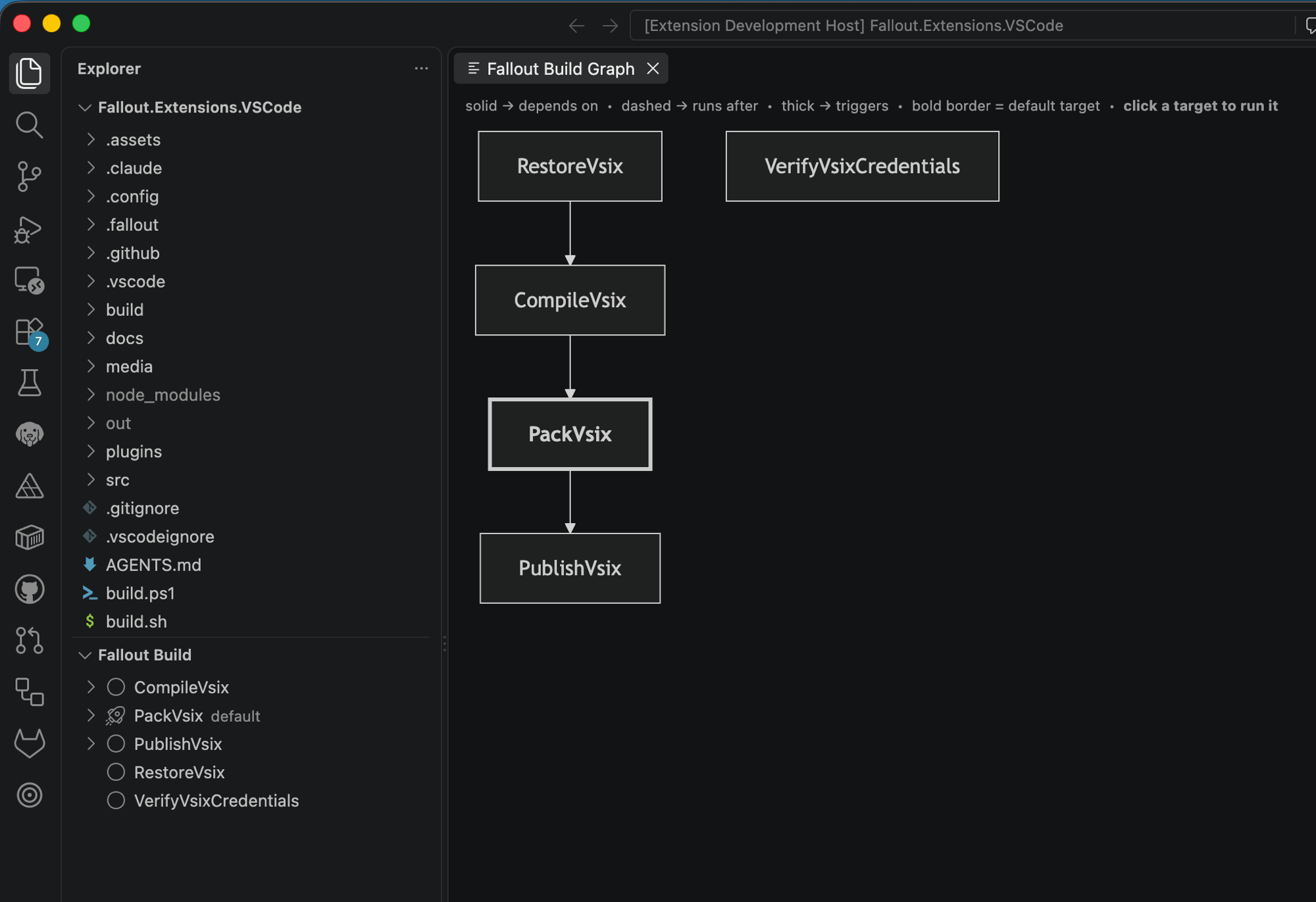Open the Explorer view in activity bar

30,73
